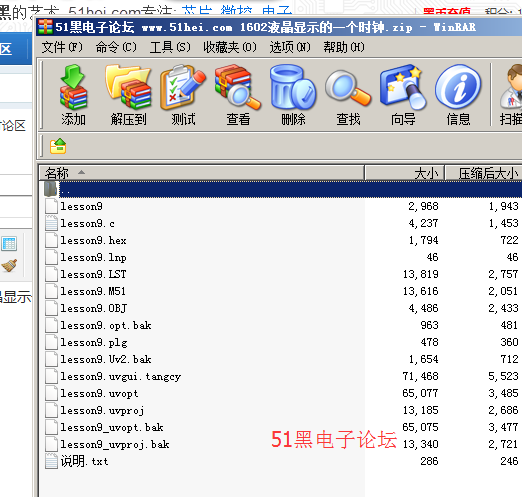
Task: Open the 命令(C) menu
Action: 116,47
